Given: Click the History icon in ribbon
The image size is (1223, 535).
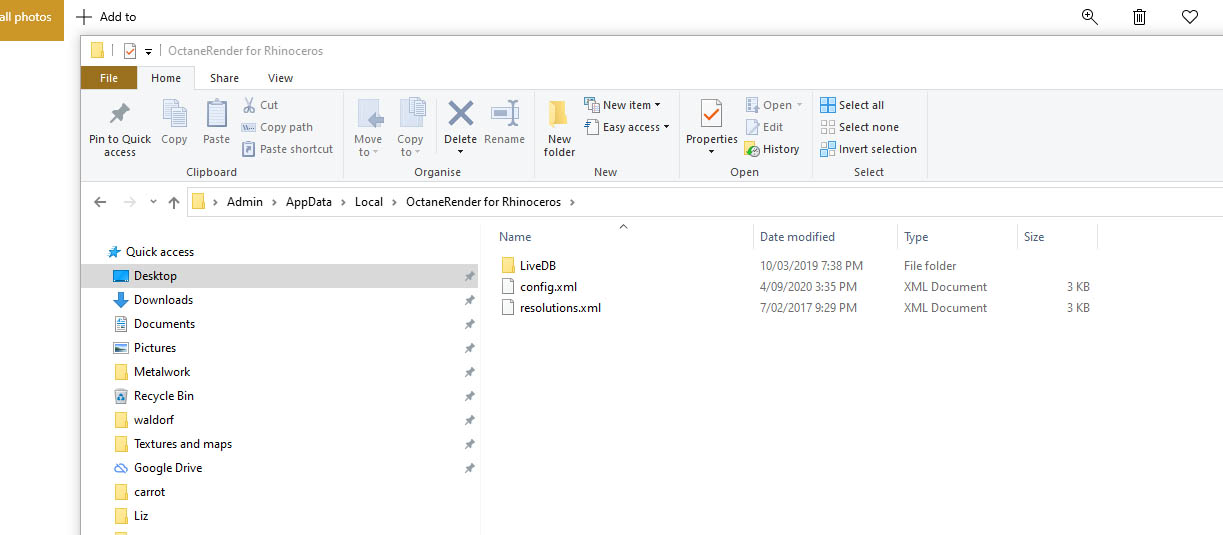Looking at the screenshot, I should click(752, 149).
